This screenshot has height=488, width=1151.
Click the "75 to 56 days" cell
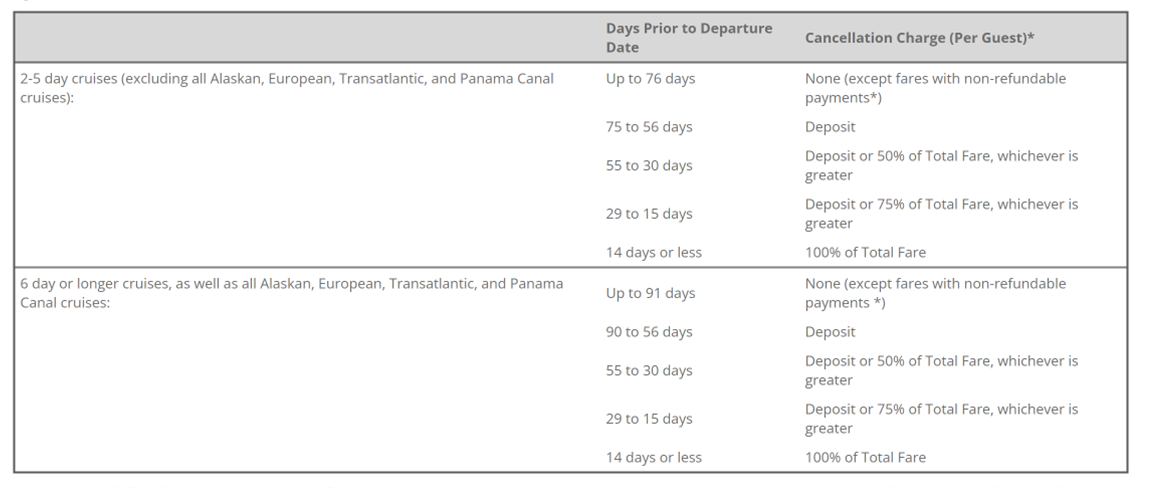click(x=649, y=127)
